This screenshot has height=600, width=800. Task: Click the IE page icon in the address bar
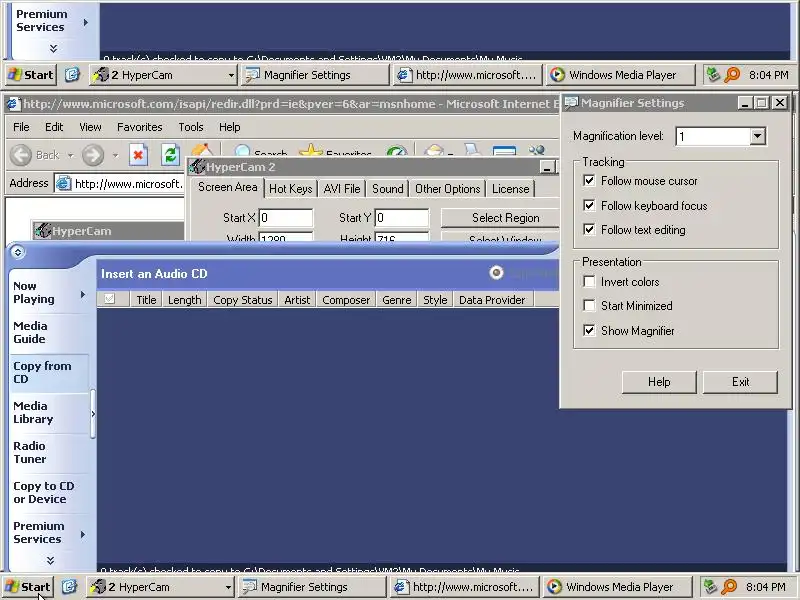tap(63, 183)
